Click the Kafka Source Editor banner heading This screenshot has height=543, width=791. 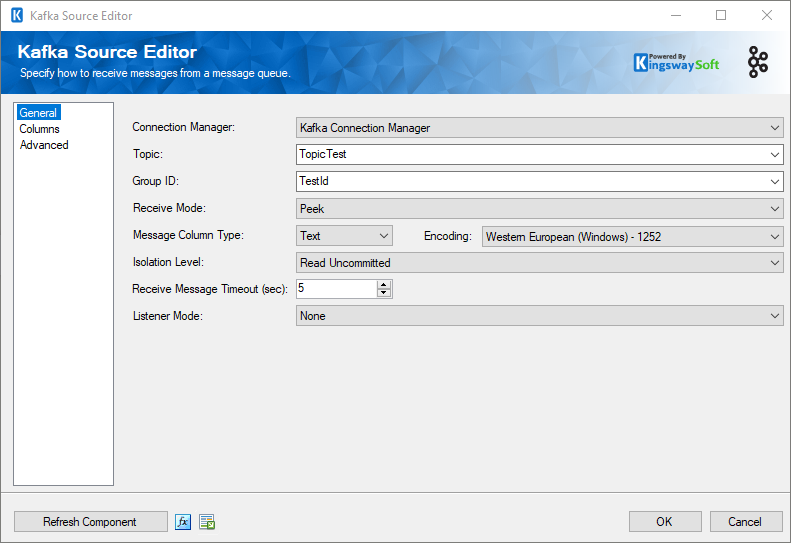click(107, 52)
